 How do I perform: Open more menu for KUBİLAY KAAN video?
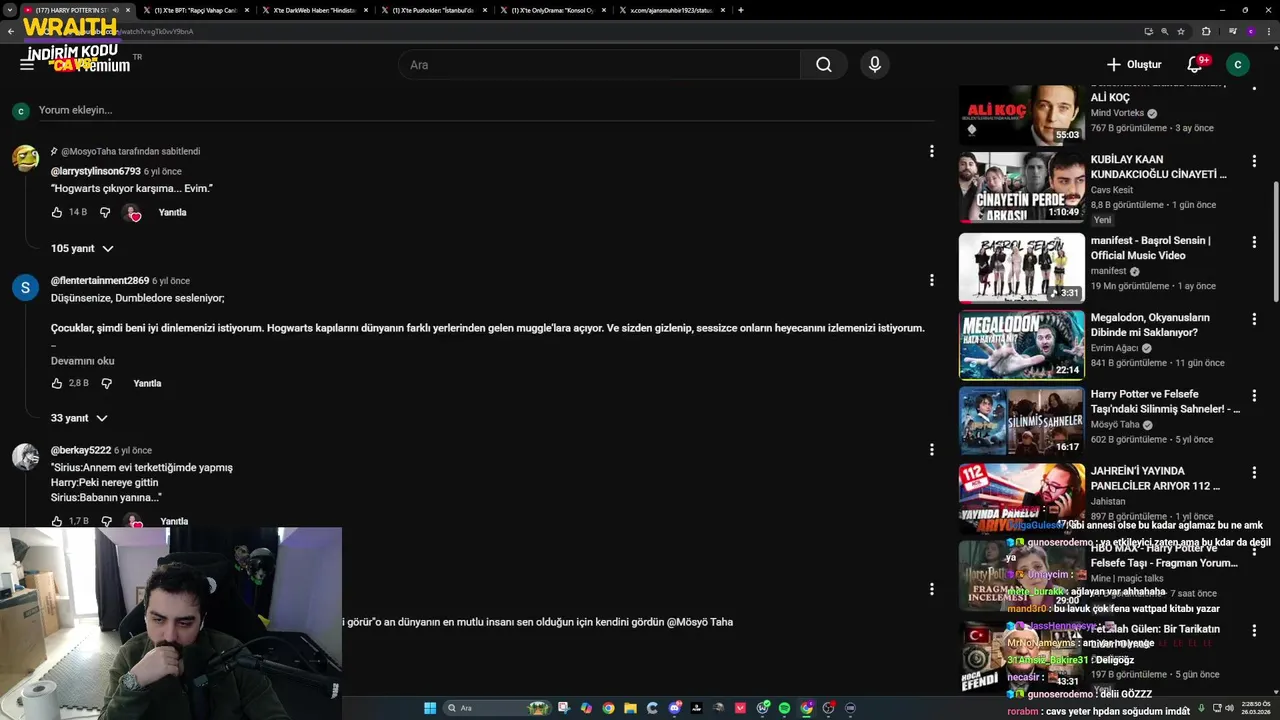[x=1254, y=160]
